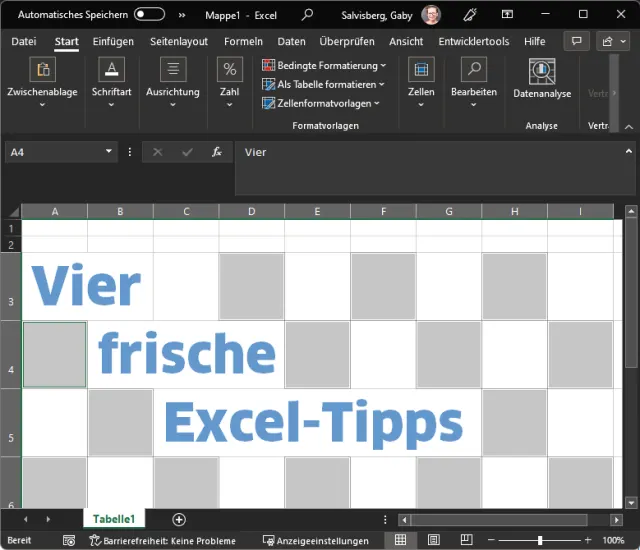Toggle the Automatisches Speichern switch
This screenshot has width=640, height=550.
[x=149, y=15]
